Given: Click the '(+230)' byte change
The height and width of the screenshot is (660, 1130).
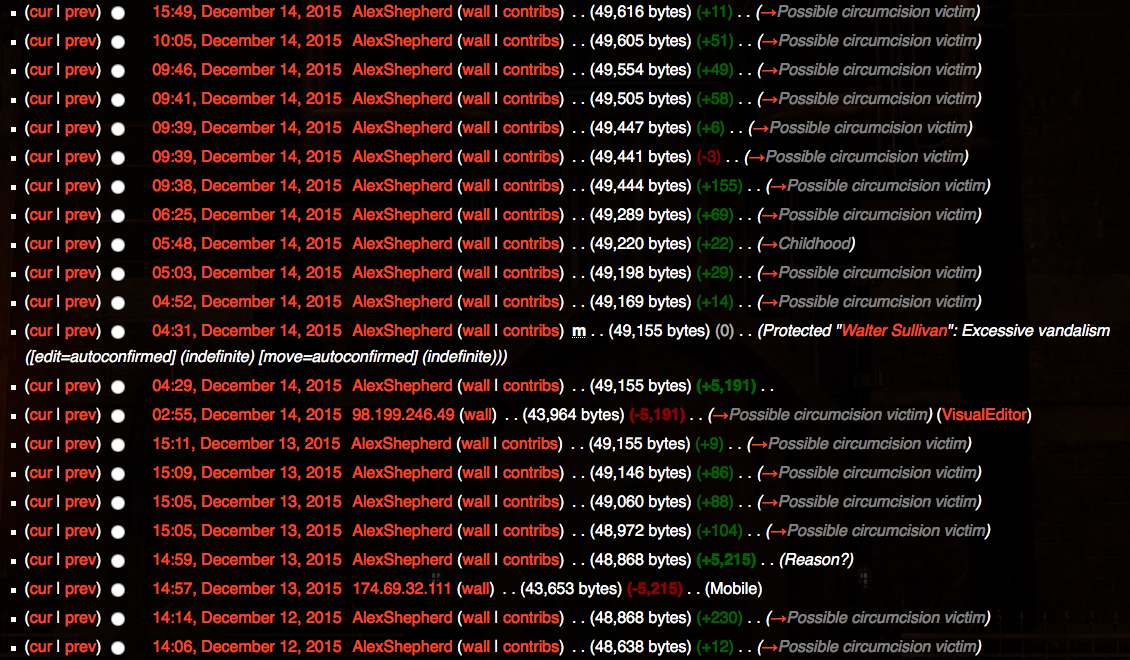Looking at the screenshot, I should (720, 618).
